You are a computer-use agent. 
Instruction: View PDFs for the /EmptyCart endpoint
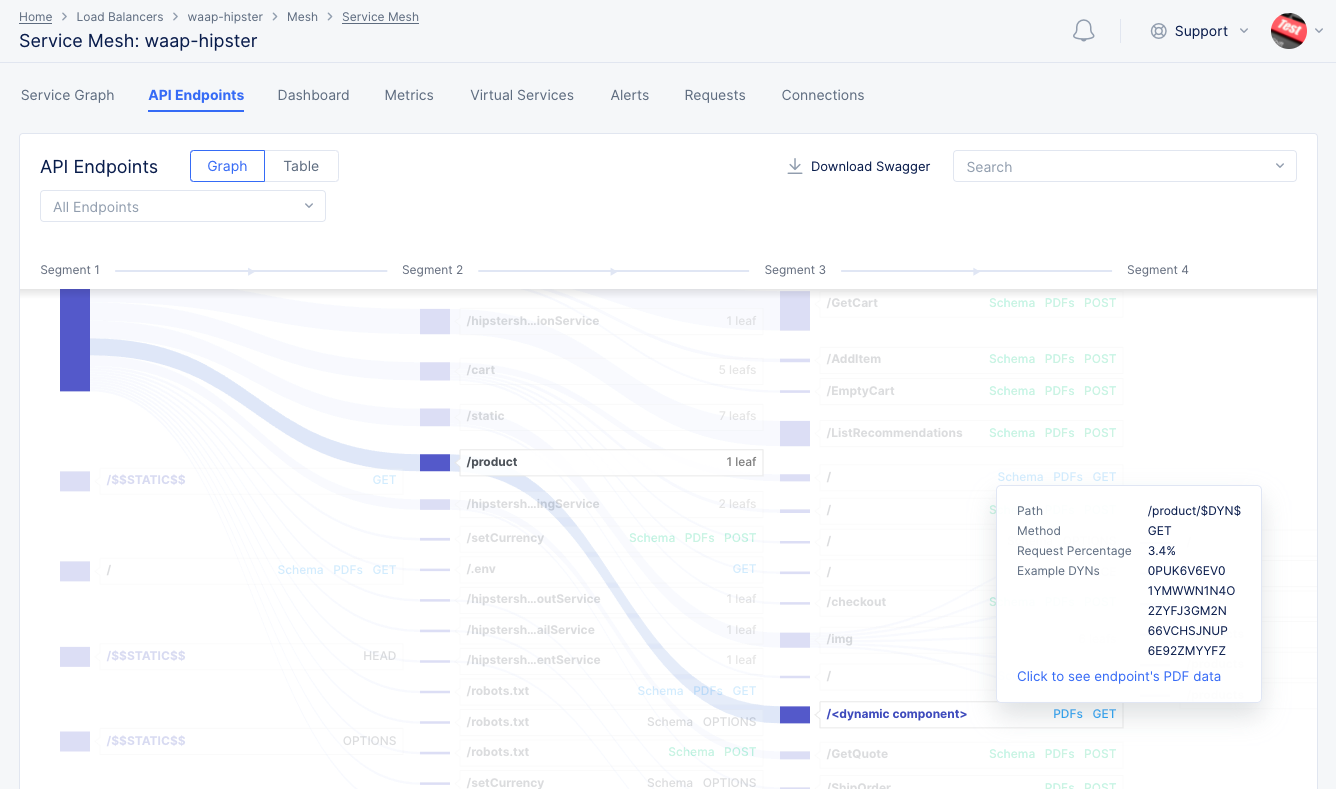click(1059, 390)
